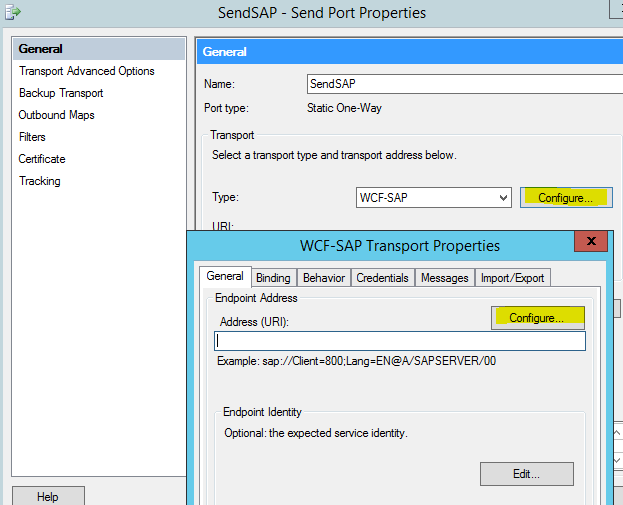Switch to the Binding tab

(x=273, y=278)
